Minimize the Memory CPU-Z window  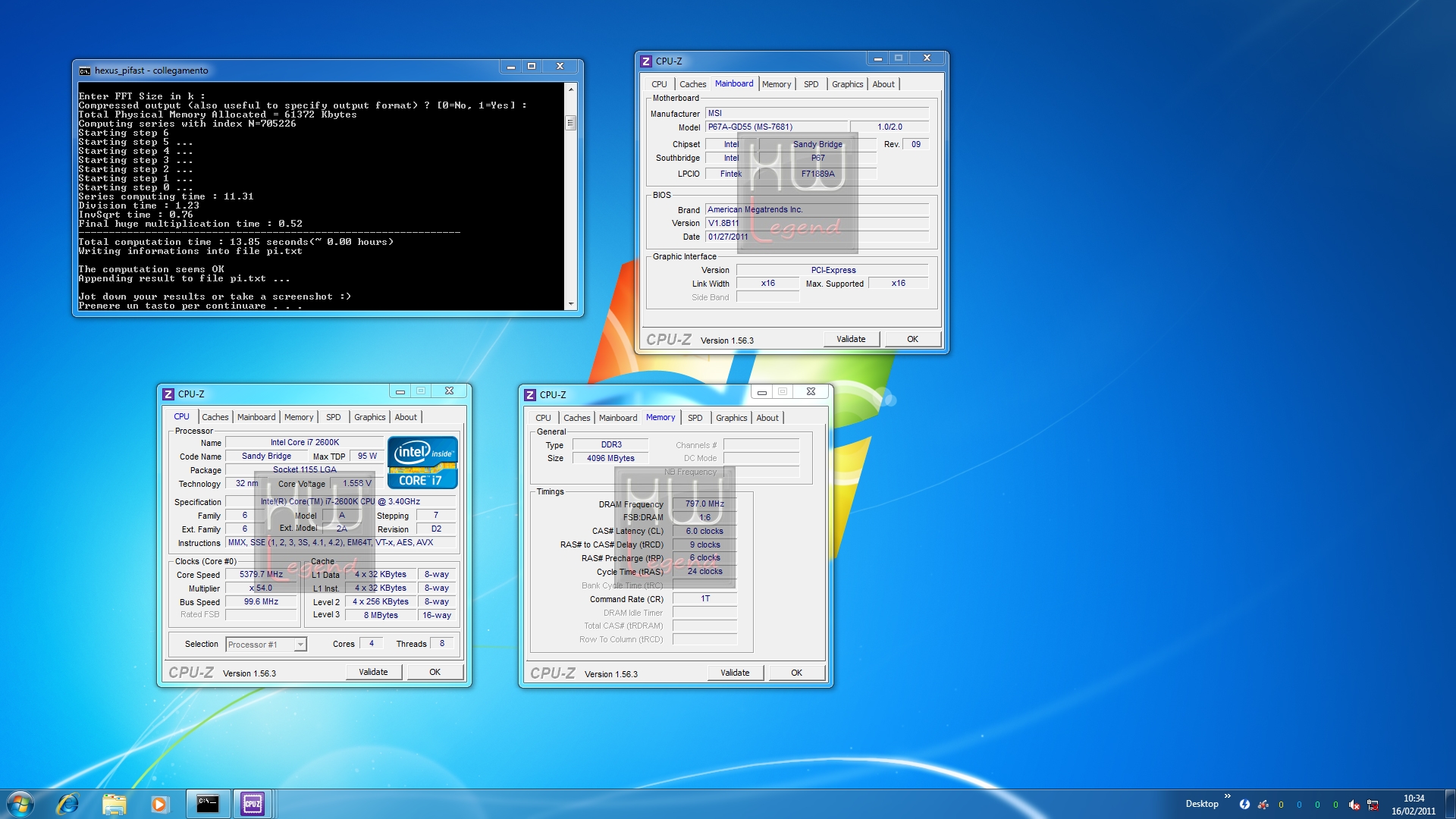[762, 392]
